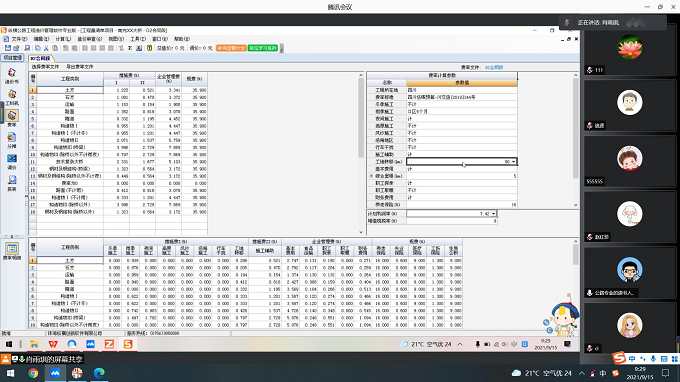Click the 企业管理费 column header in upper table
The width and height of the screenshot is (680, 382).
pos(169,78)
